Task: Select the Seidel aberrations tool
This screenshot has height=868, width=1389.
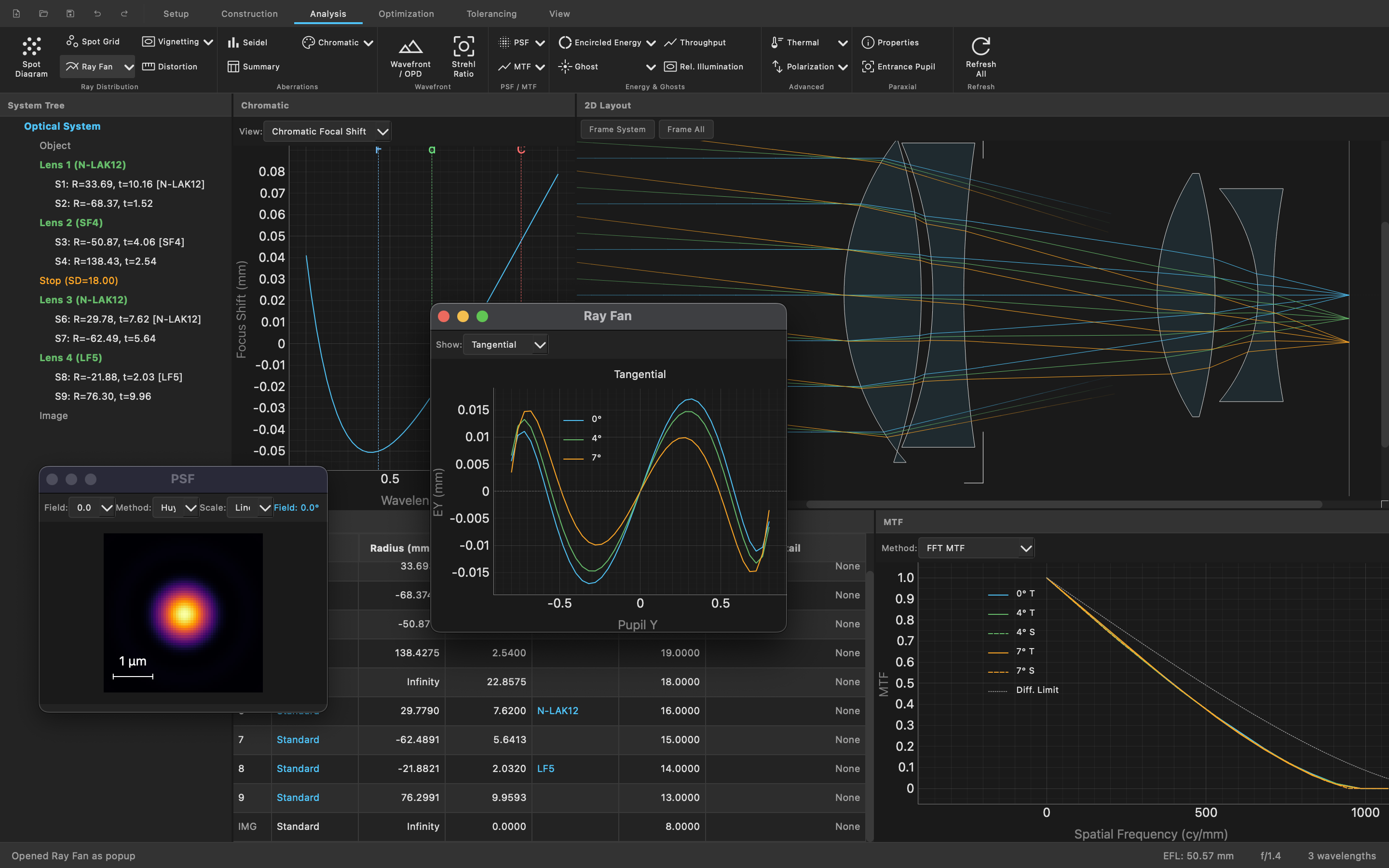Action: click(248, 42)
